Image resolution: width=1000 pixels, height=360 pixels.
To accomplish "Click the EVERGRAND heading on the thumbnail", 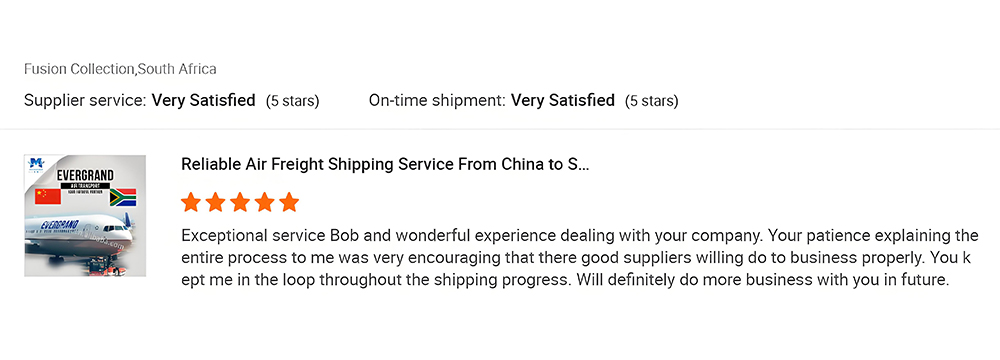I will click(85, 176).
